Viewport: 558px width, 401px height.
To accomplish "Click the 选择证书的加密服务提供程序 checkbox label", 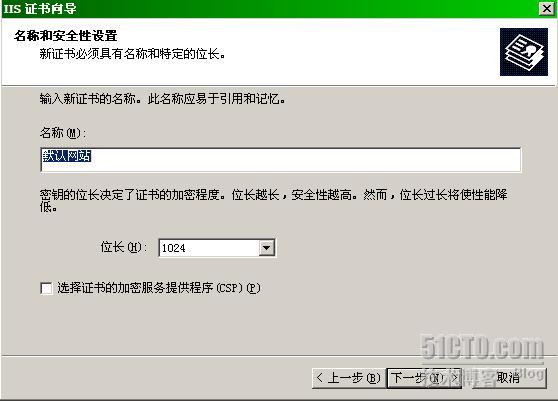I will [x=159, y=288].
